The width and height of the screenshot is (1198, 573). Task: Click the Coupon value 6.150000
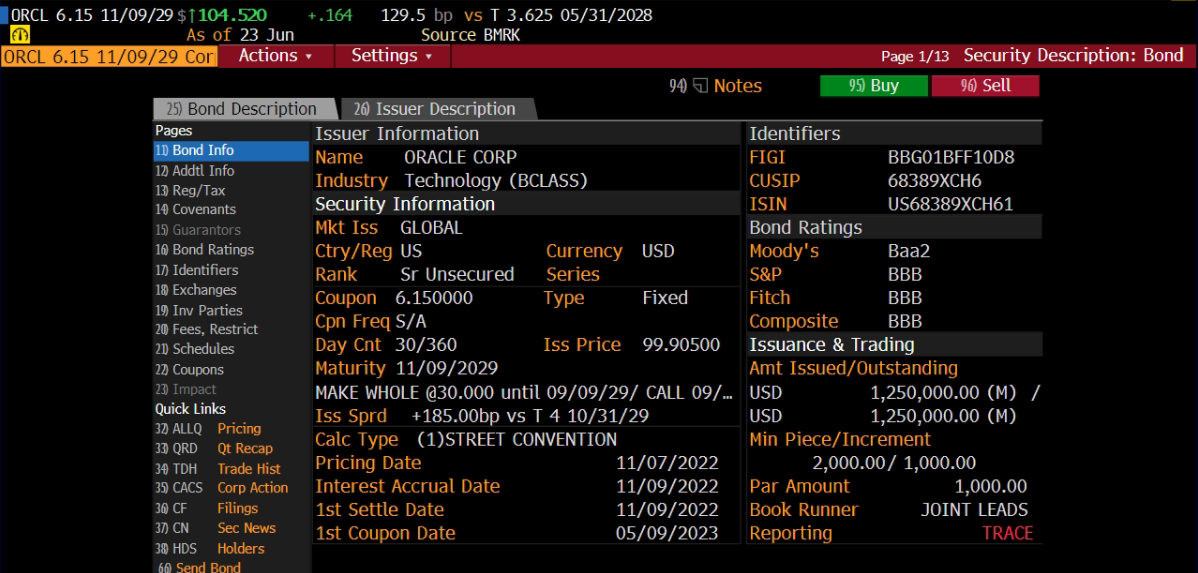click(x=434, y=298)
